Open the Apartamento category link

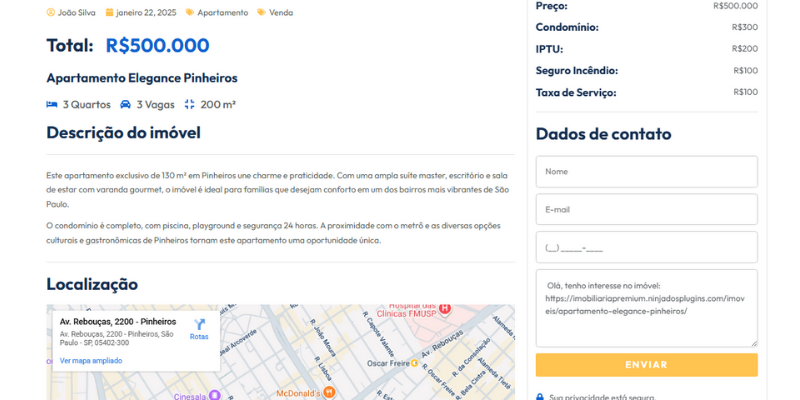(222, 13)
